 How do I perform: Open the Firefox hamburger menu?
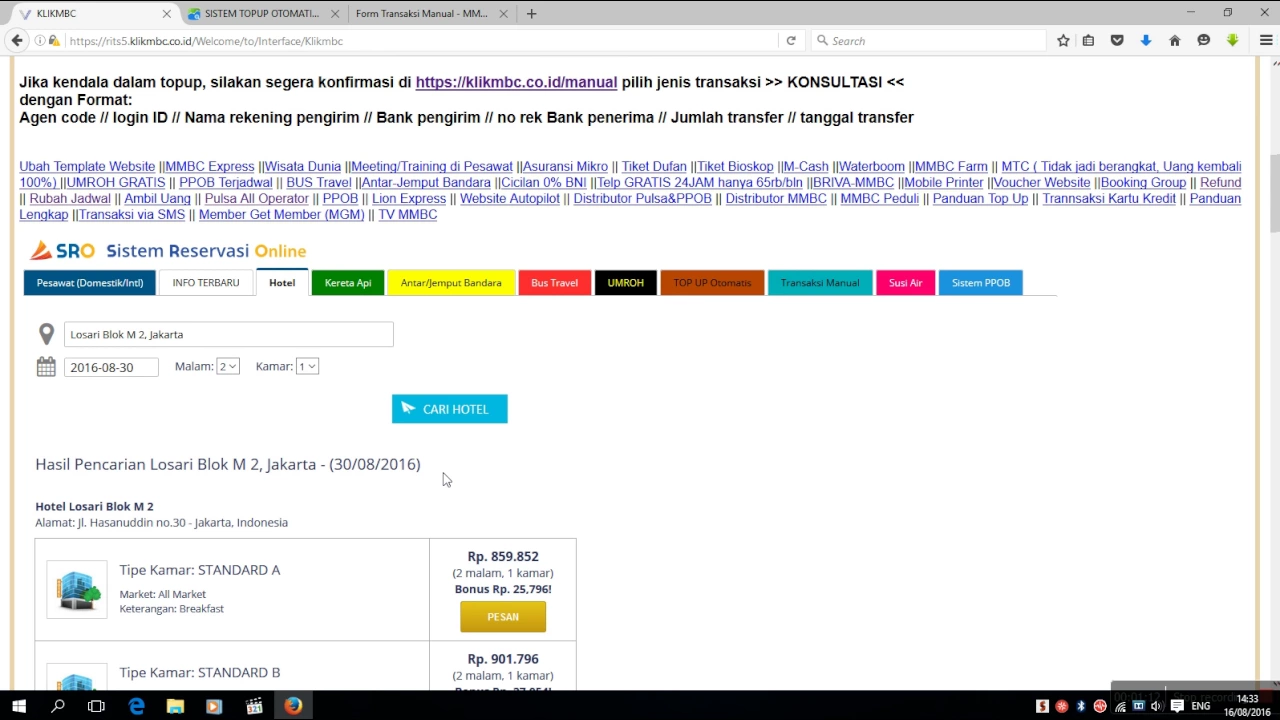[1265, 41]
